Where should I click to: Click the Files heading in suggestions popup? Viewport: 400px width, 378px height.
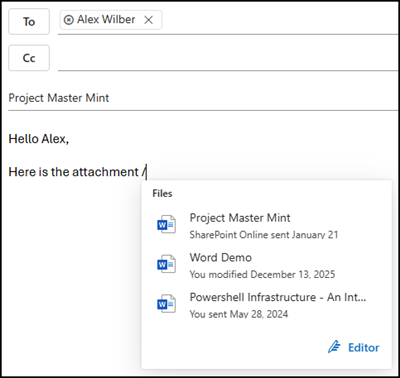click(162, 194)
